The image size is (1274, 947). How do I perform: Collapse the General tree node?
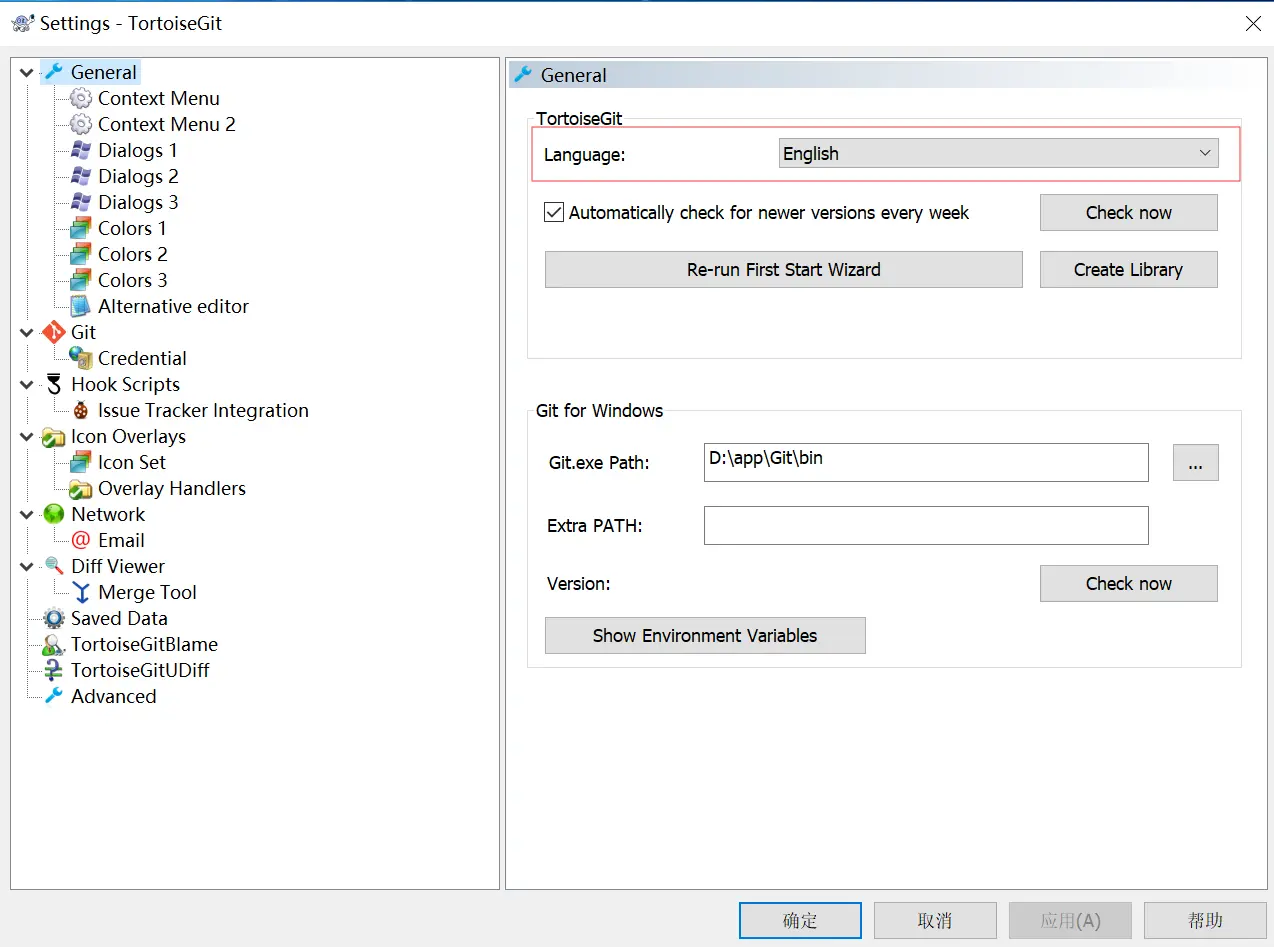point(26,73)
